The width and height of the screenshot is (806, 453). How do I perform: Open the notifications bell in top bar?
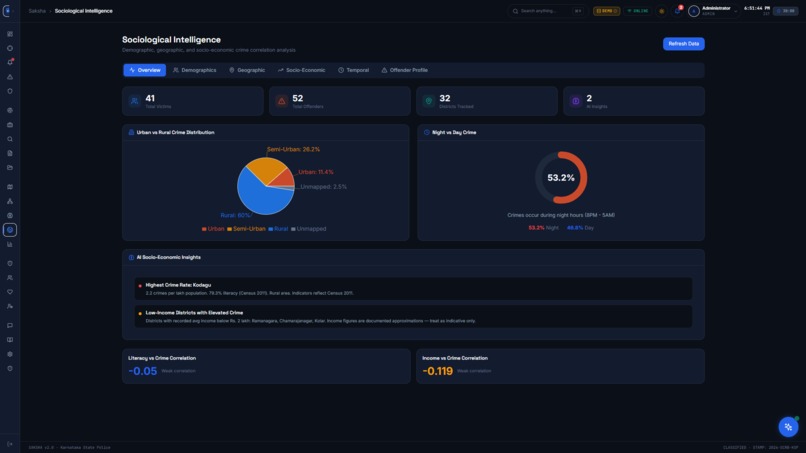(x=677, y=11)
